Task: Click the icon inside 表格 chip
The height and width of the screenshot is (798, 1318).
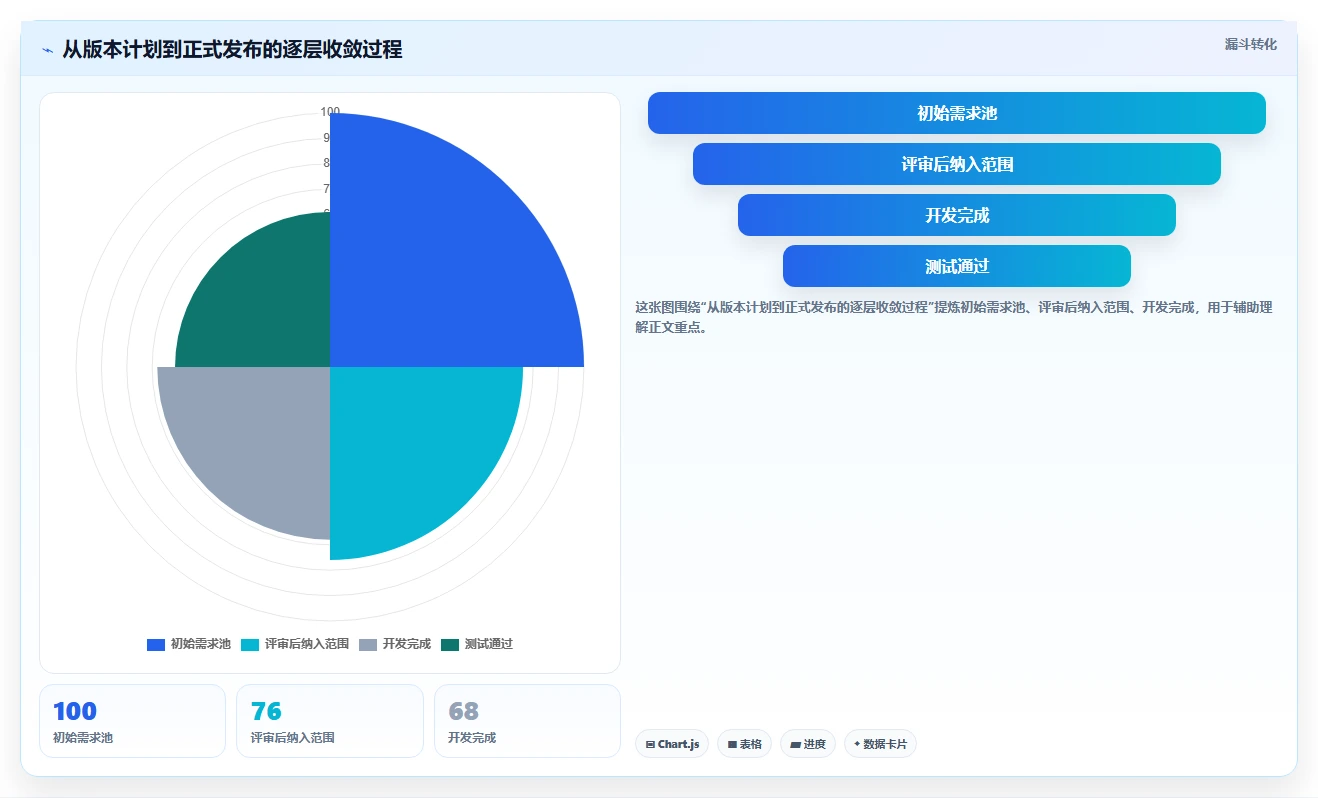Action: click(732, 745)
